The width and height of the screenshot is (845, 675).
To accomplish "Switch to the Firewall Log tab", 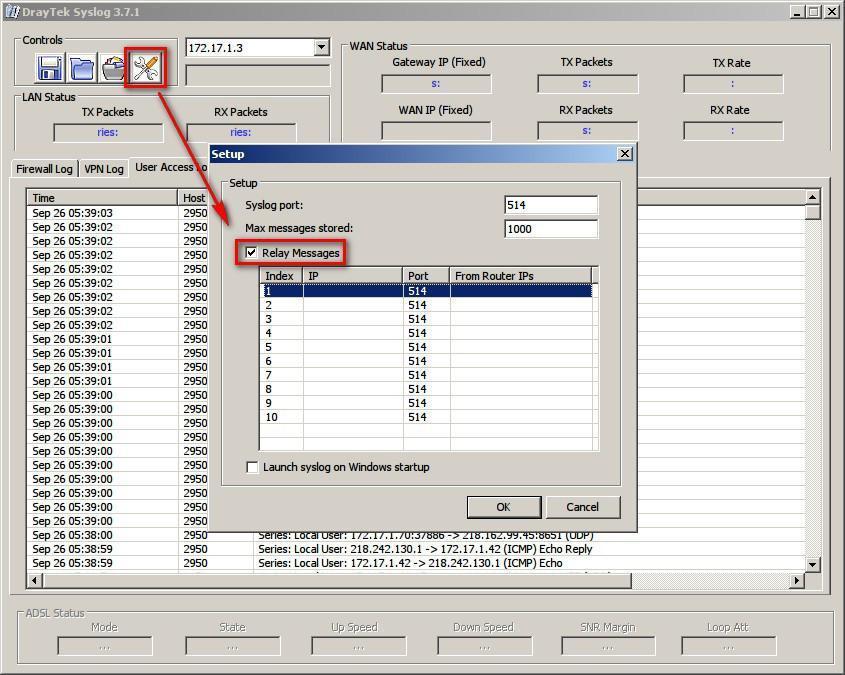I will [x=44, y=169].
